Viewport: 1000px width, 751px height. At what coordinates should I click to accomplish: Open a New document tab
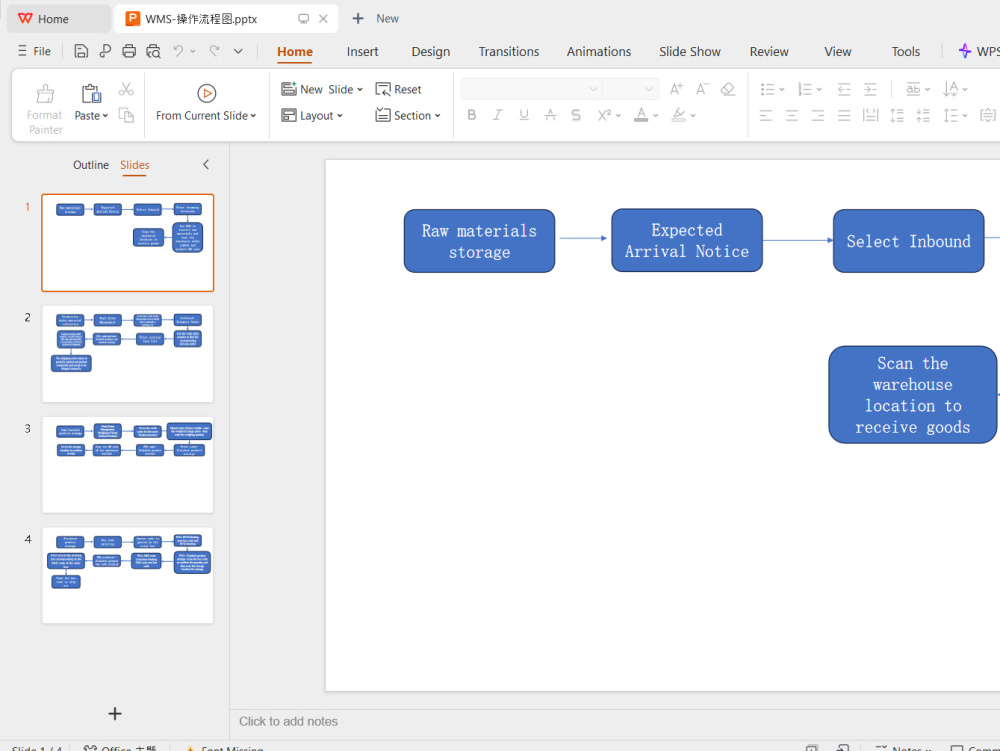click(x=376, y=18)
